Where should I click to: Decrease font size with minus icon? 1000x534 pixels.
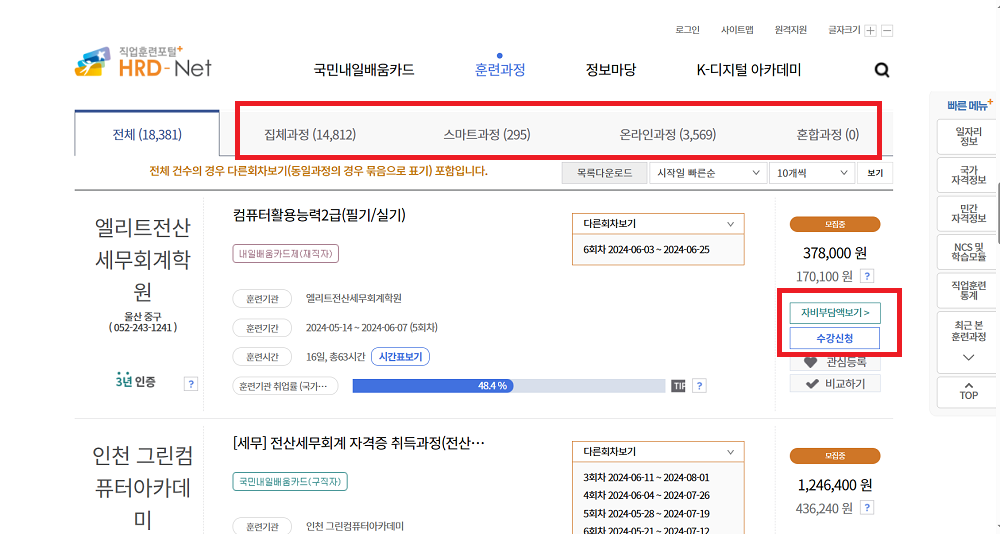[887, 31]
